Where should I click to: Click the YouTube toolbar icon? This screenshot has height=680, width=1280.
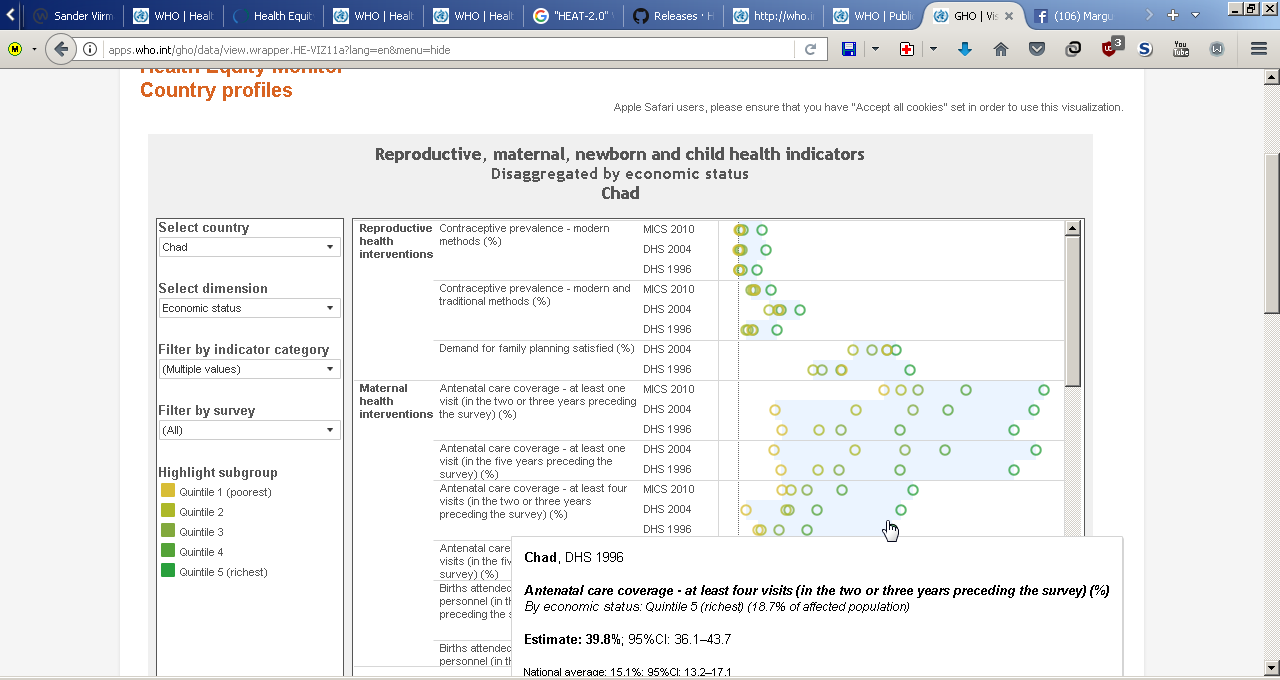pos(1181,49)
